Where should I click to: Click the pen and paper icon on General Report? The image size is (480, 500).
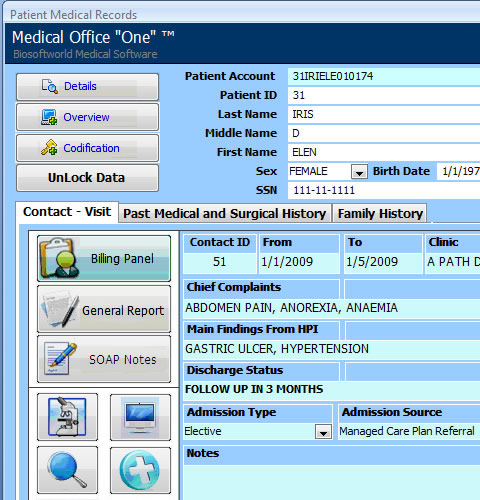tap(60, 309)
